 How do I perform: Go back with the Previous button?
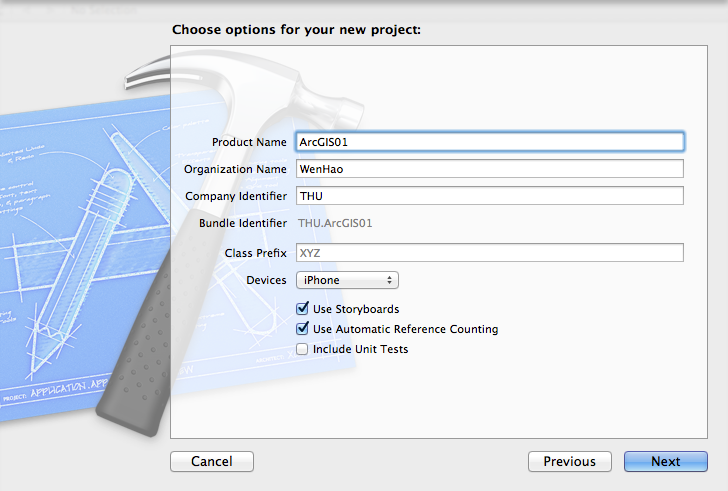click(x=569, y=462)
